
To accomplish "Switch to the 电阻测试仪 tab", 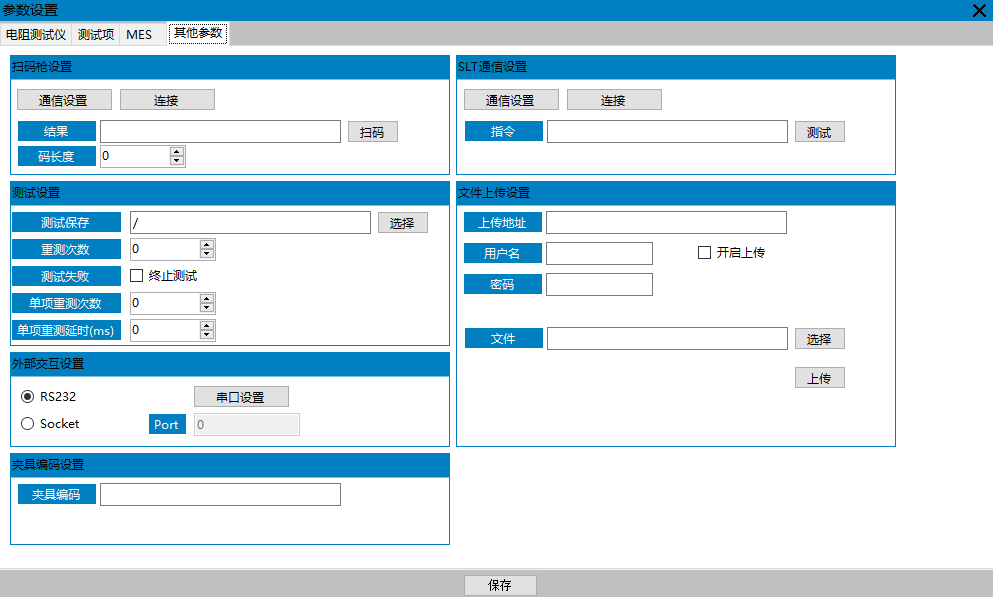I will [x=36, y=34].
